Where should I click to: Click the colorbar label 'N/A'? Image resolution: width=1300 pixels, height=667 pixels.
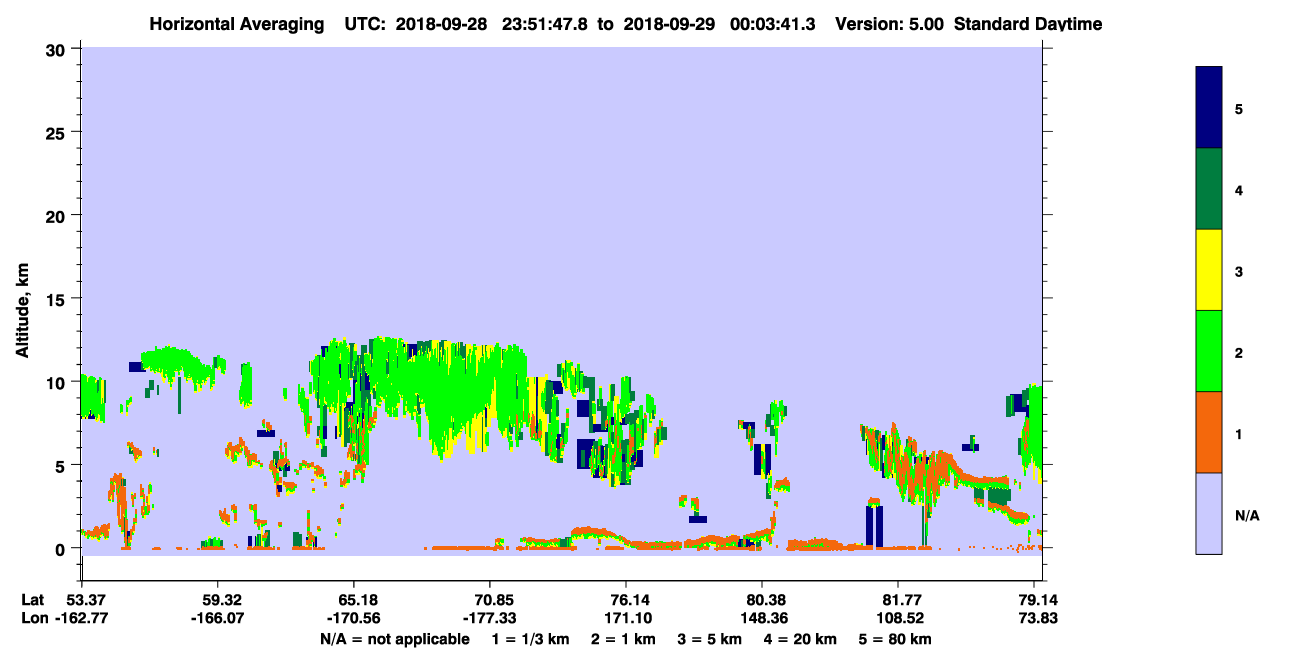pos(1247,516)
